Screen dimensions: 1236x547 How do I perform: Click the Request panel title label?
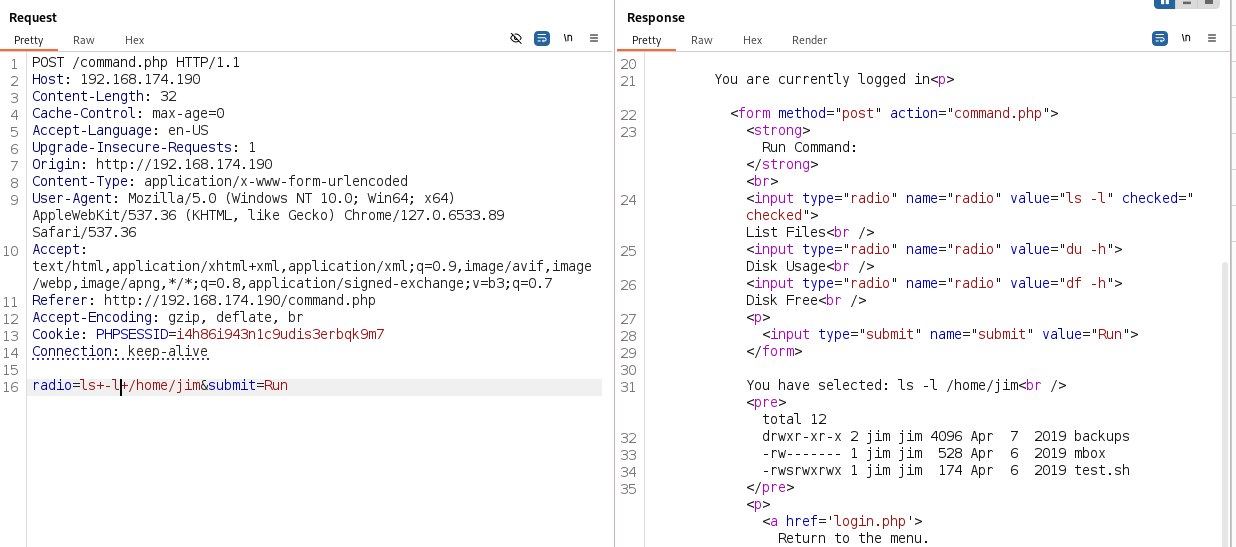click(x=33, y=17)
